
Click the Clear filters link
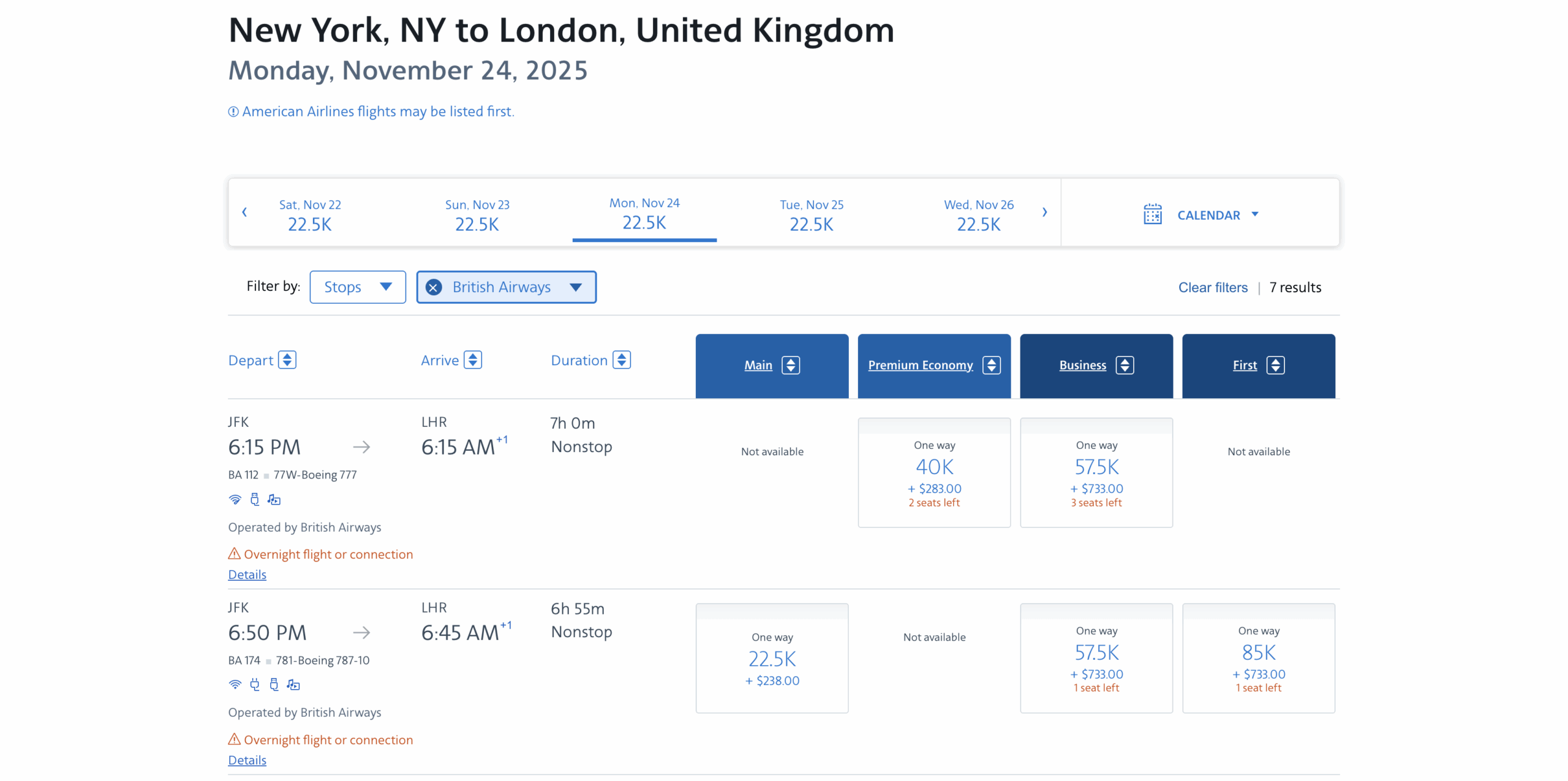click(x=1213, y=287)
